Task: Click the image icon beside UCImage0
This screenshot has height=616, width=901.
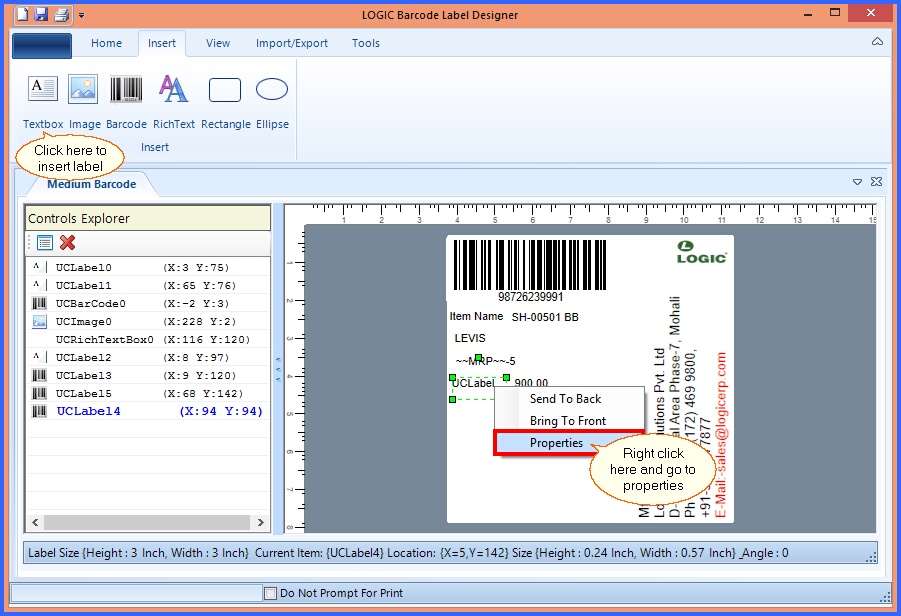Action: tap(39, 321)
